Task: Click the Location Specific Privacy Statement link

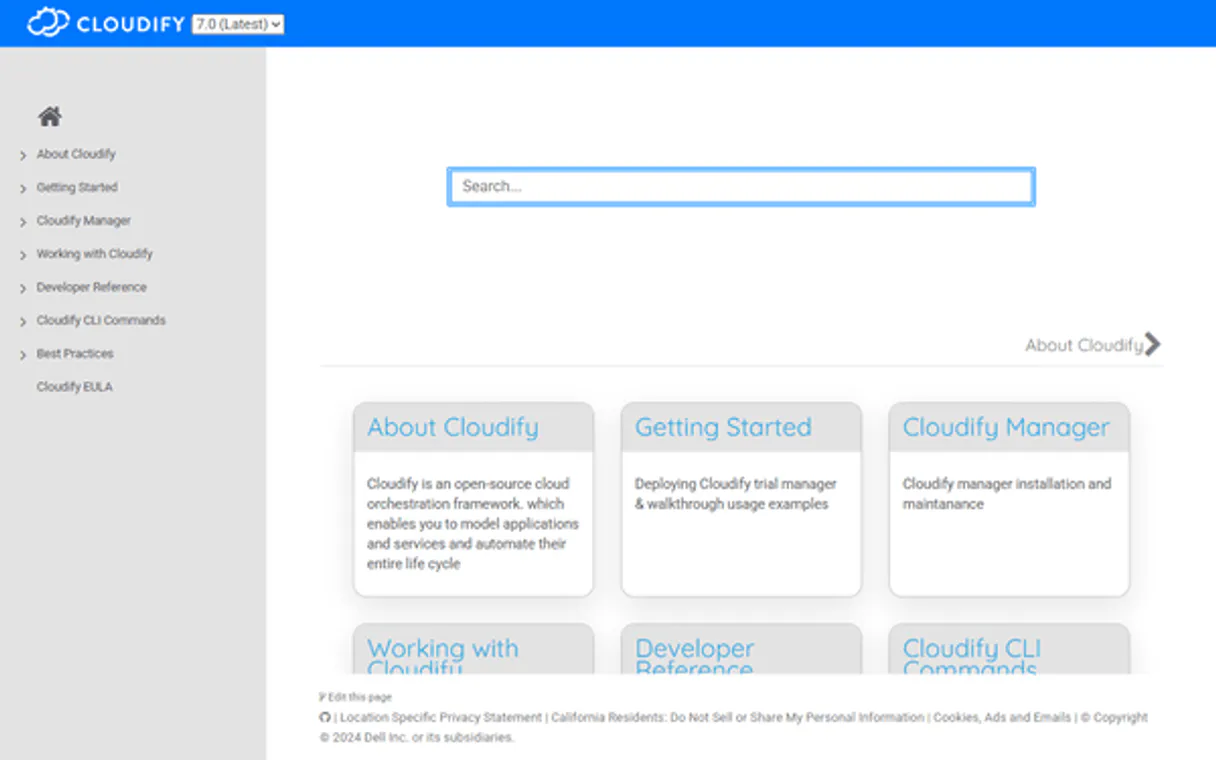Action: [439, 717]
